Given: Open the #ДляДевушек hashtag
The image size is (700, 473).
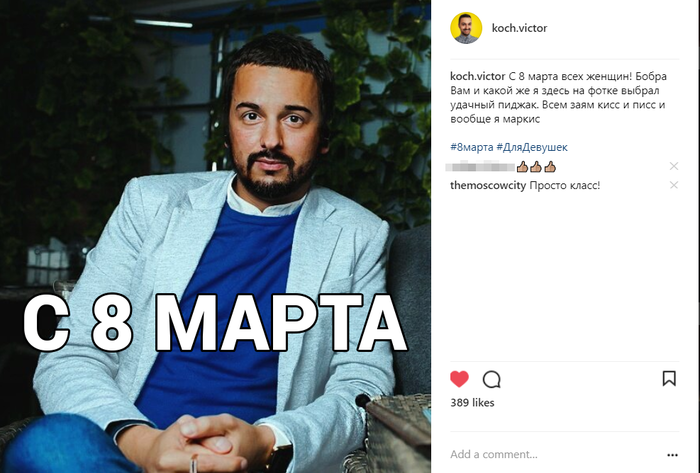Looking at the screenshot, I should 532,147.
